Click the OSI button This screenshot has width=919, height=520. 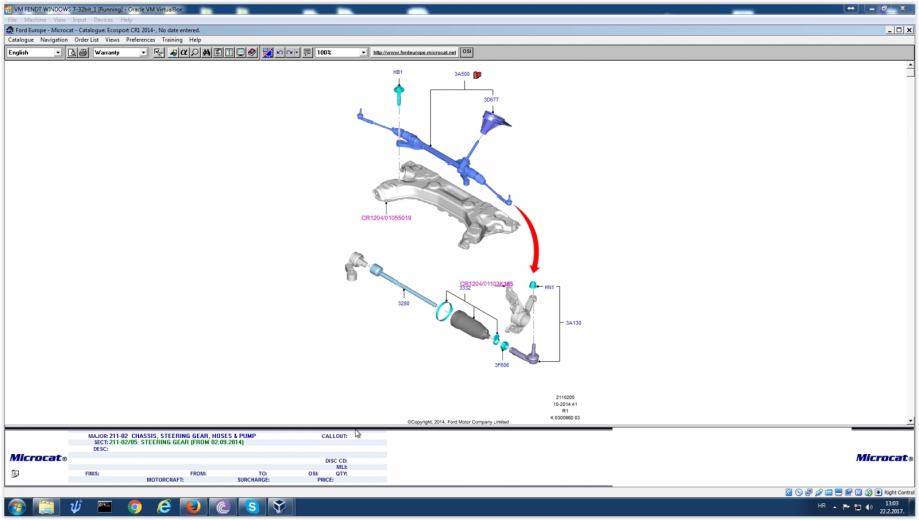tap(467, 52)
